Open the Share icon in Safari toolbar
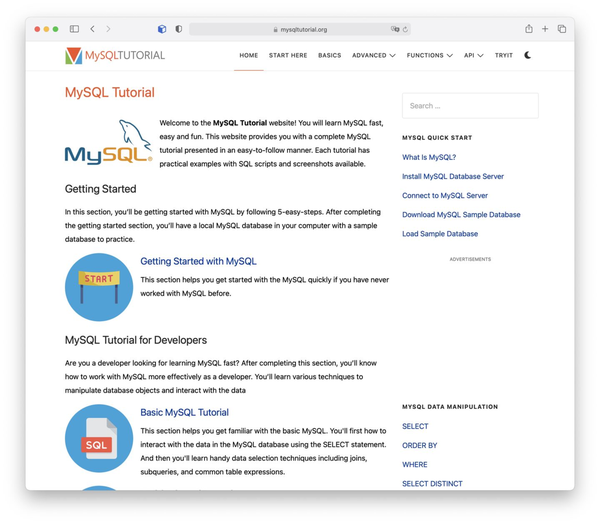 529,28
